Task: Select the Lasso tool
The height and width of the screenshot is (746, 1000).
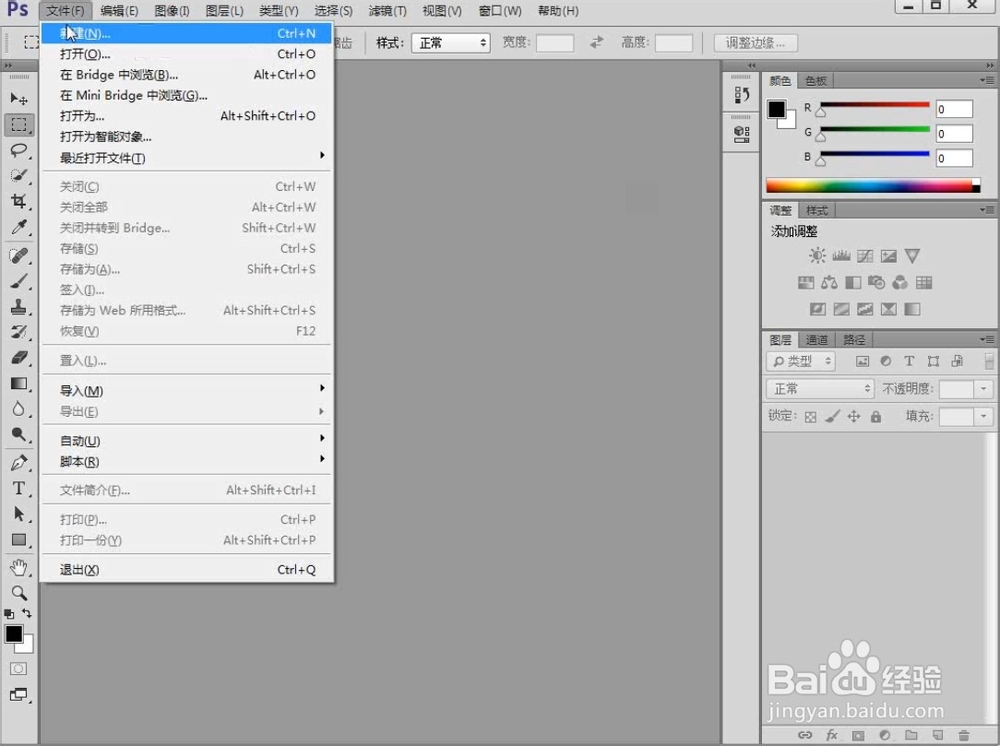Action: click(18, 150)
